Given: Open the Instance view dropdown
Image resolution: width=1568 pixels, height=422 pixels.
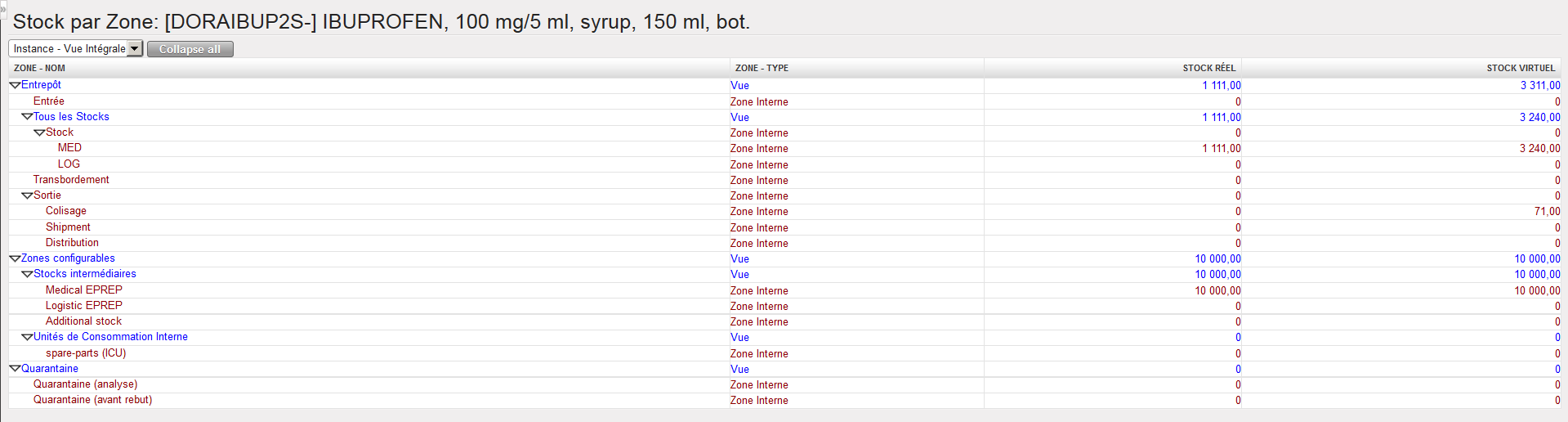Looking at the screenshot, I should [x=135, y=49].
